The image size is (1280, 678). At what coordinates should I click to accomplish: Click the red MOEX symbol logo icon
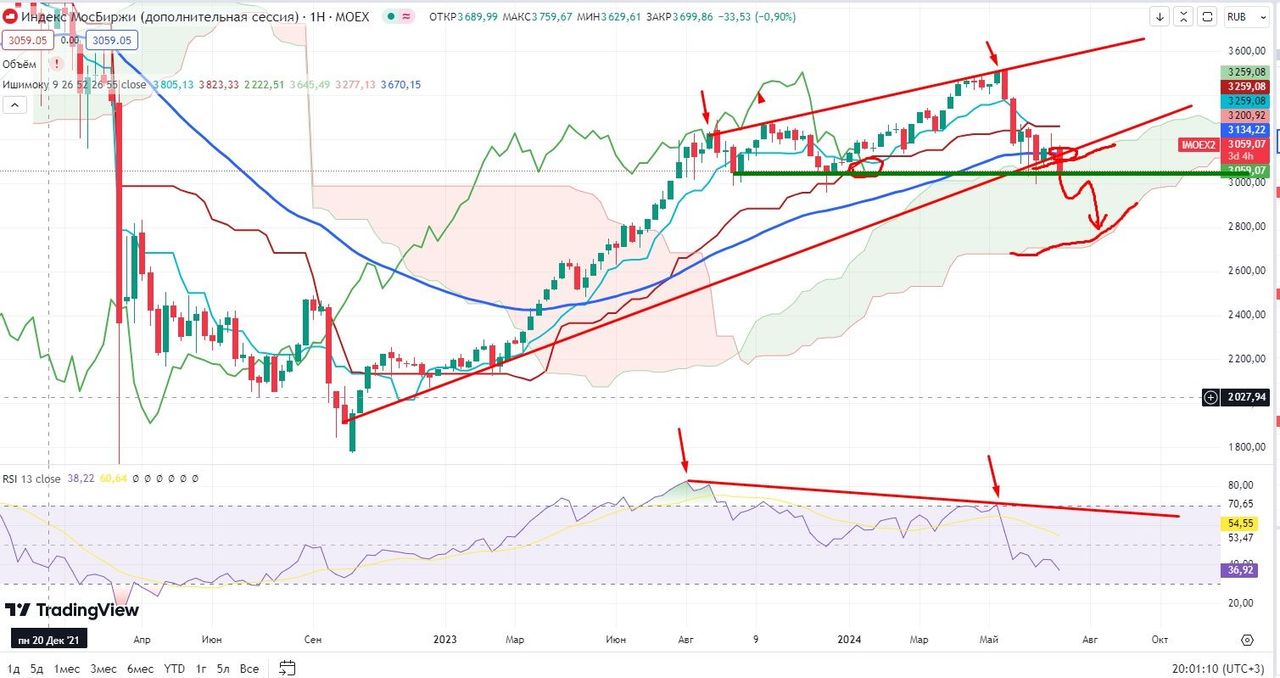[10, 17]
